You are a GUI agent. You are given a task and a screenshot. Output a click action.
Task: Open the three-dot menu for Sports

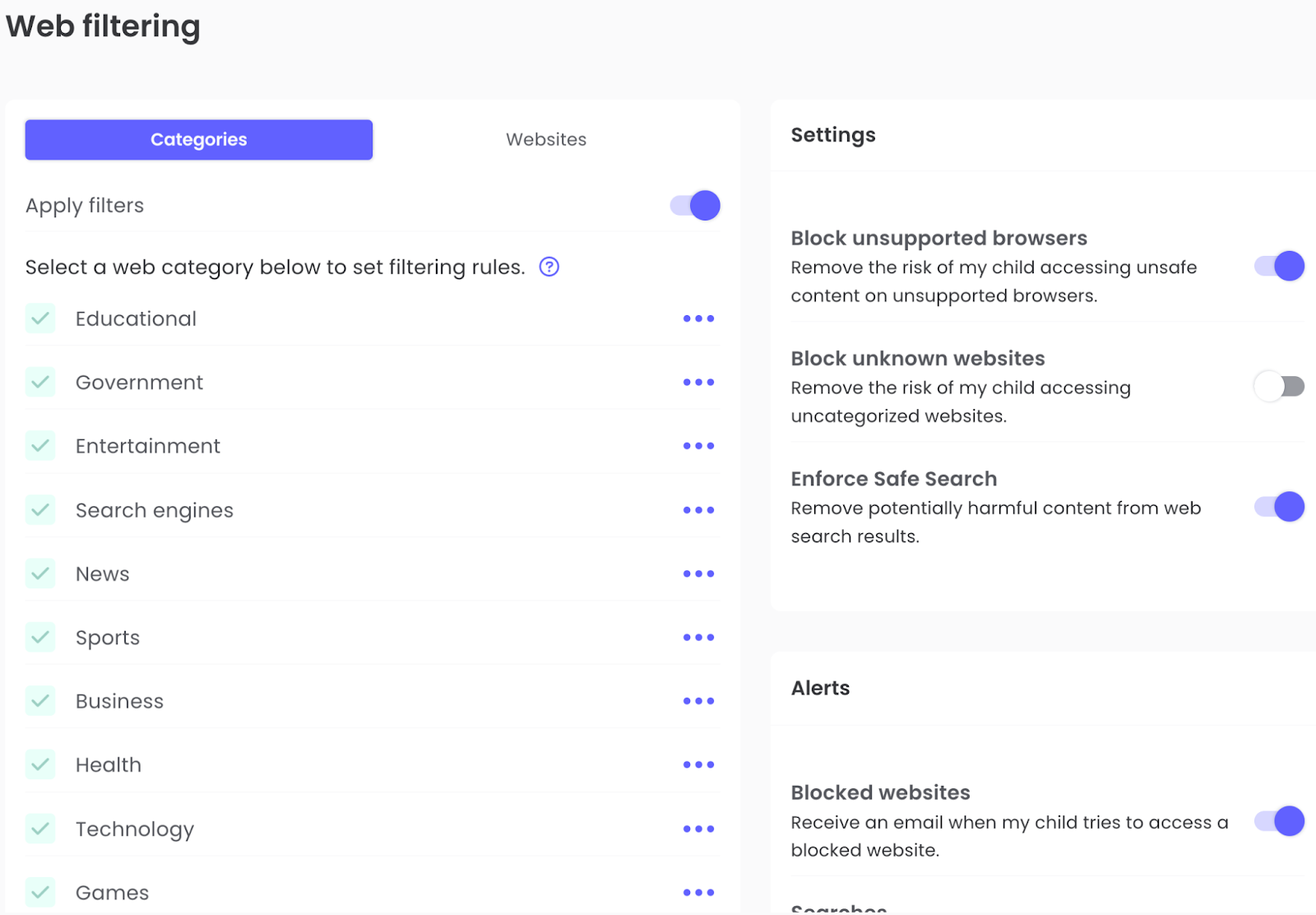pyautogui.click(x=698, y=637)
